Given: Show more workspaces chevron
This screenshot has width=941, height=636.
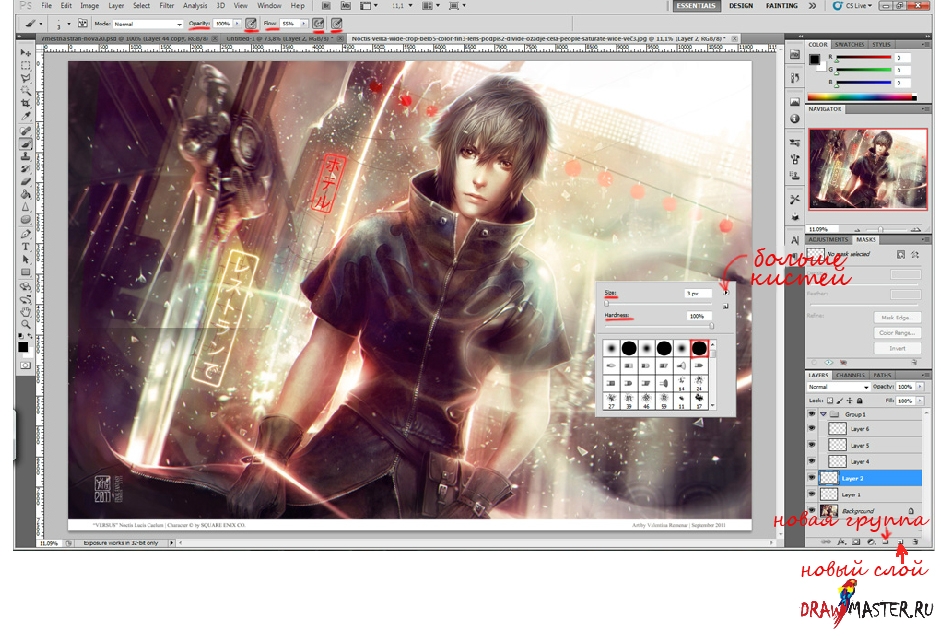Looking at the screenshot, I should tap(813, 5).
